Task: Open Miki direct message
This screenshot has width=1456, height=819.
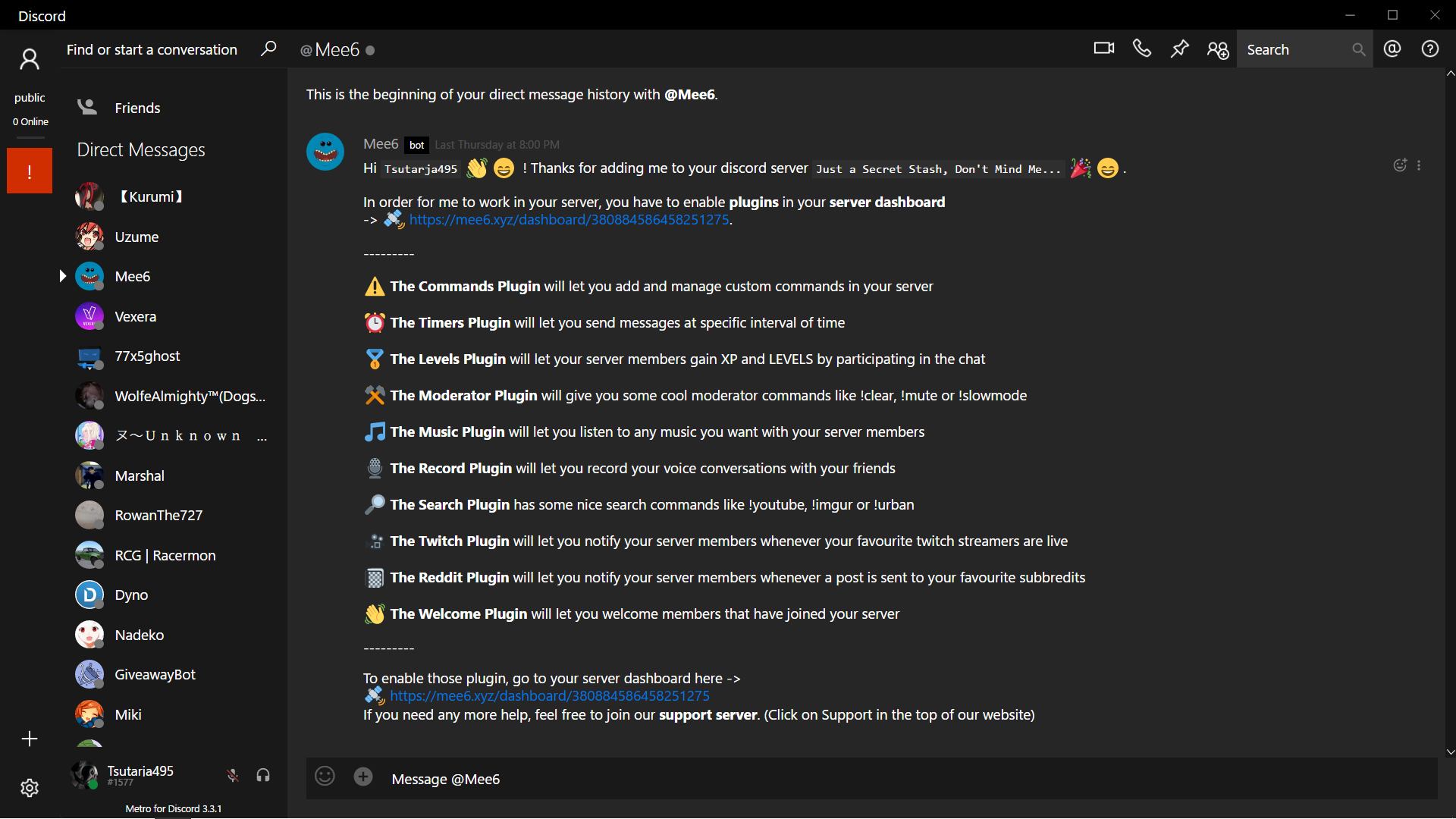Action: 174,714
